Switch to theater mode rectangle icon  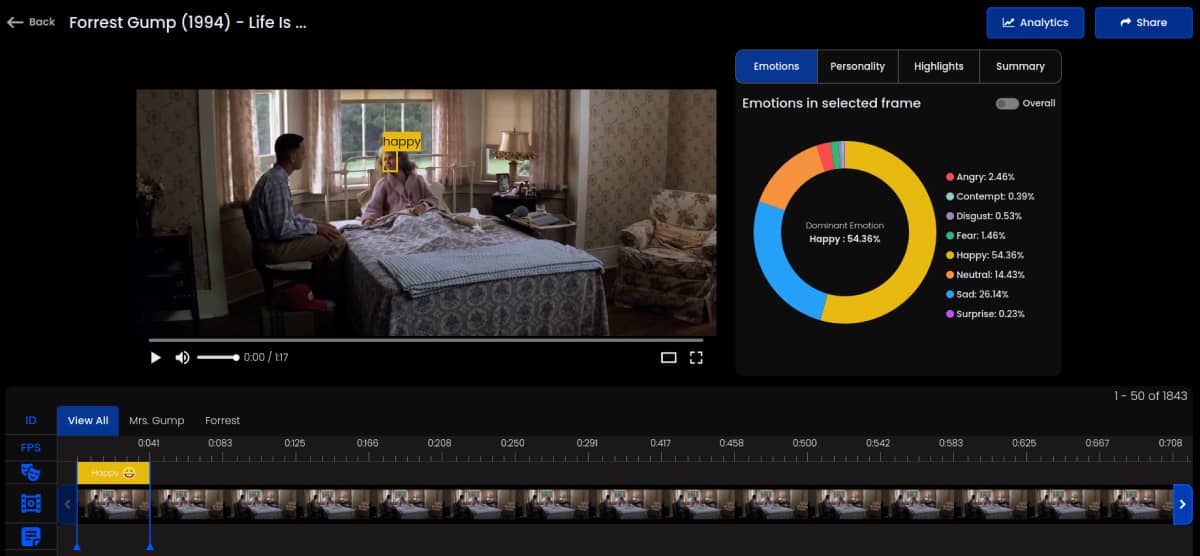pos(669,357)
